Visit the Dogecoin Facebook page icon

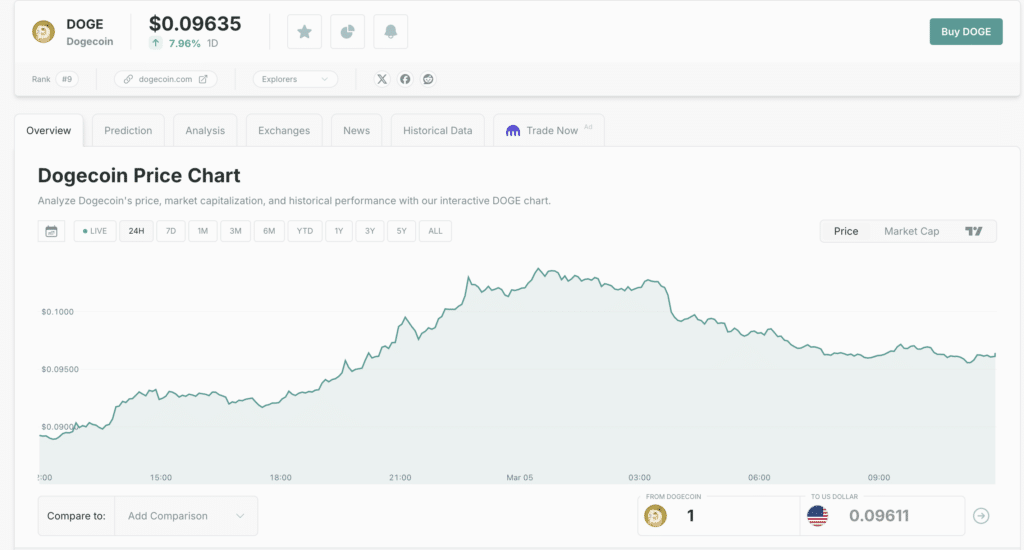405,79
